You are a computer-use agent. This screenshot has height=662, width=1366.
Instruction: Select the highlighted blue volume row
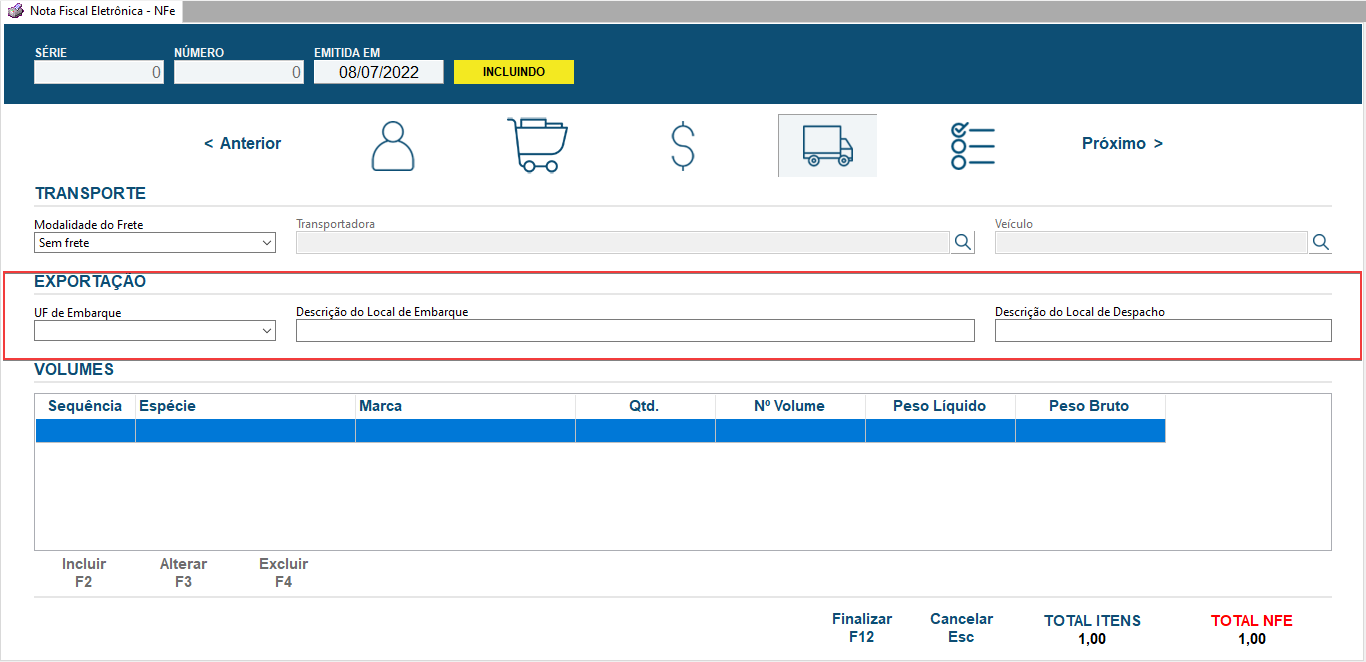(600, 430)
